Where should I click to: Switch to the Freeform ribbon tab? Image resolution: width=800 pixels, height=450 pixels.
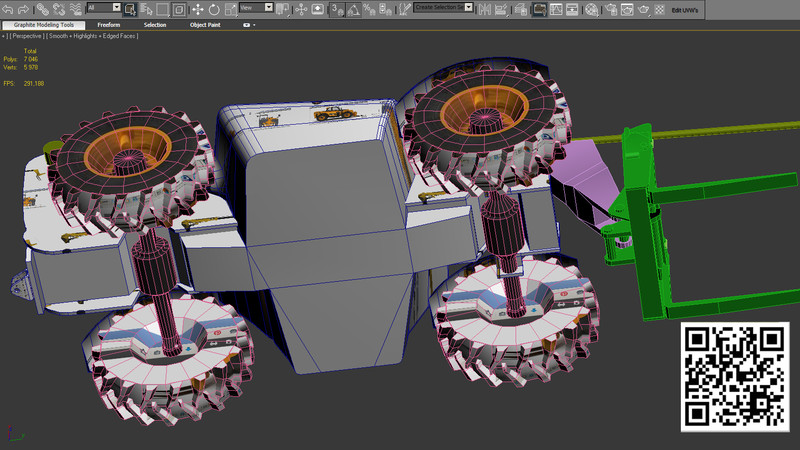(x=108, y=24)
